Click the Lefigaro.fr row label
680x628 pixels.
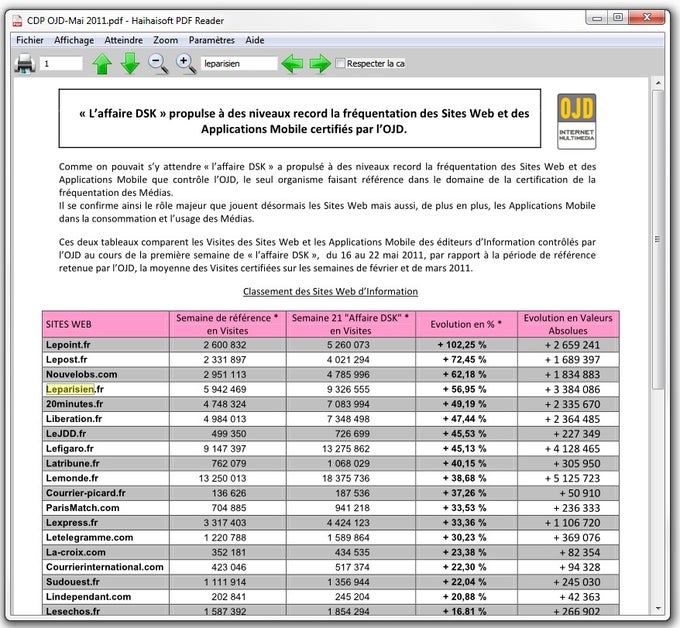[70, 448]
